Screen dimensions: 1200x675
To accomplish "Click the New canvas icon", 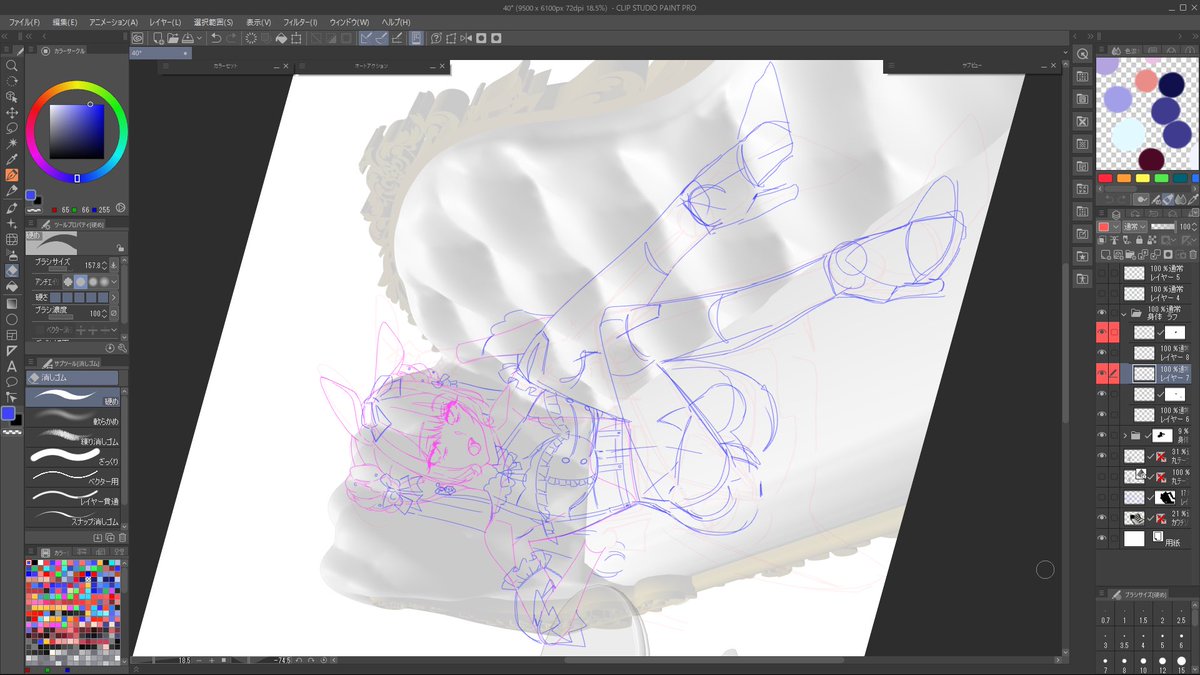I will 158,38.
